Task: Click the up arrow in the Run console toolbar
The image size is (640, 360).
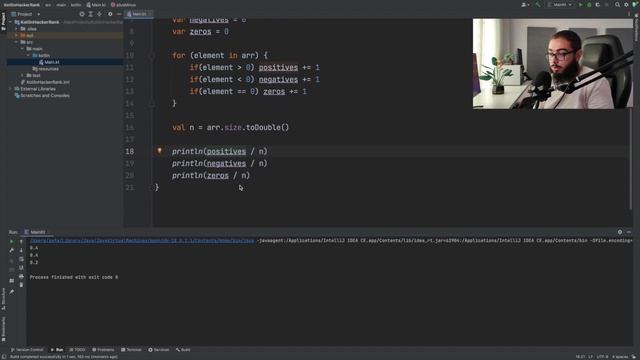Action: pos(21,242)
